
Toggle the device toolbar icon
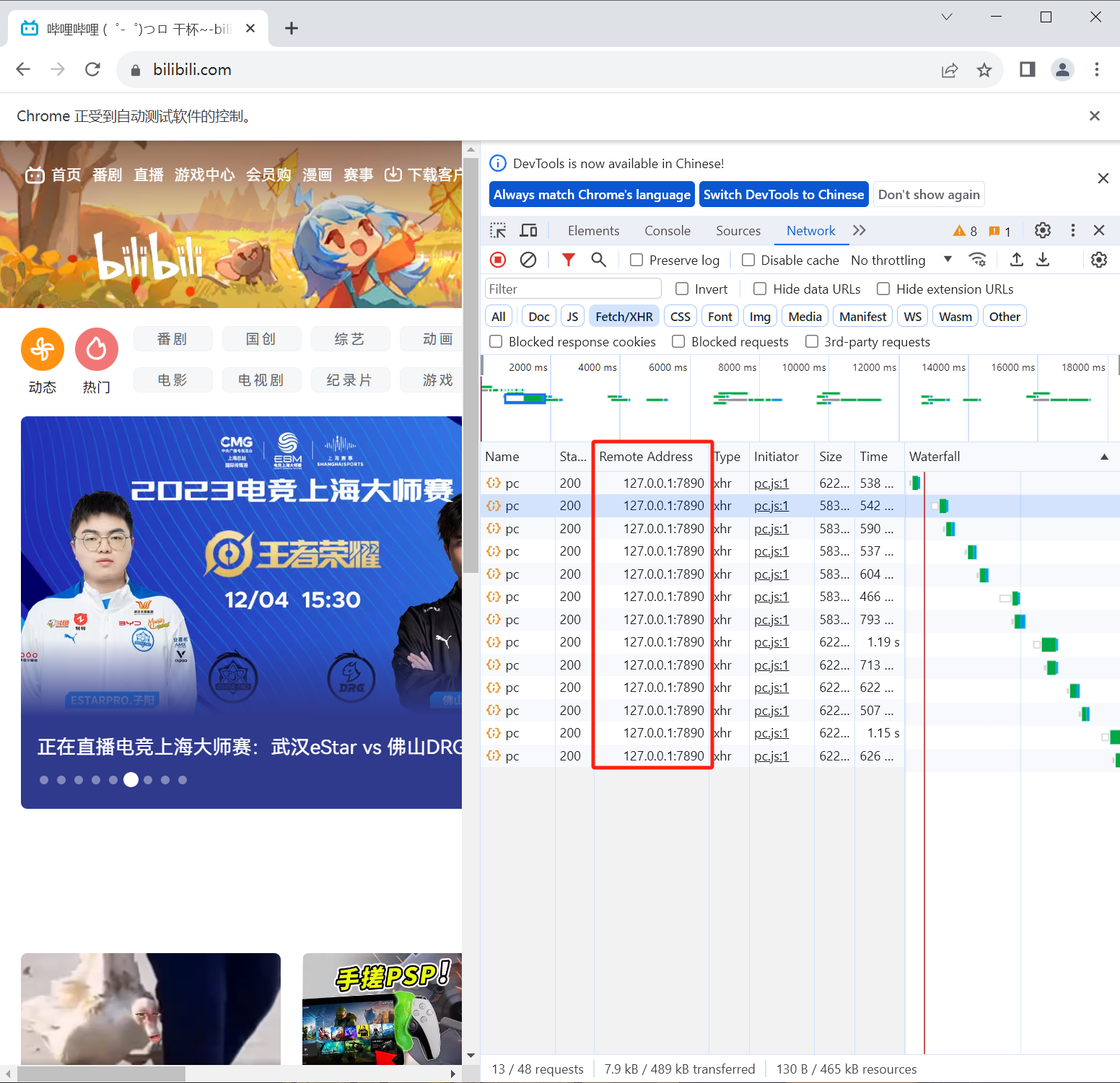coord(529,231)
